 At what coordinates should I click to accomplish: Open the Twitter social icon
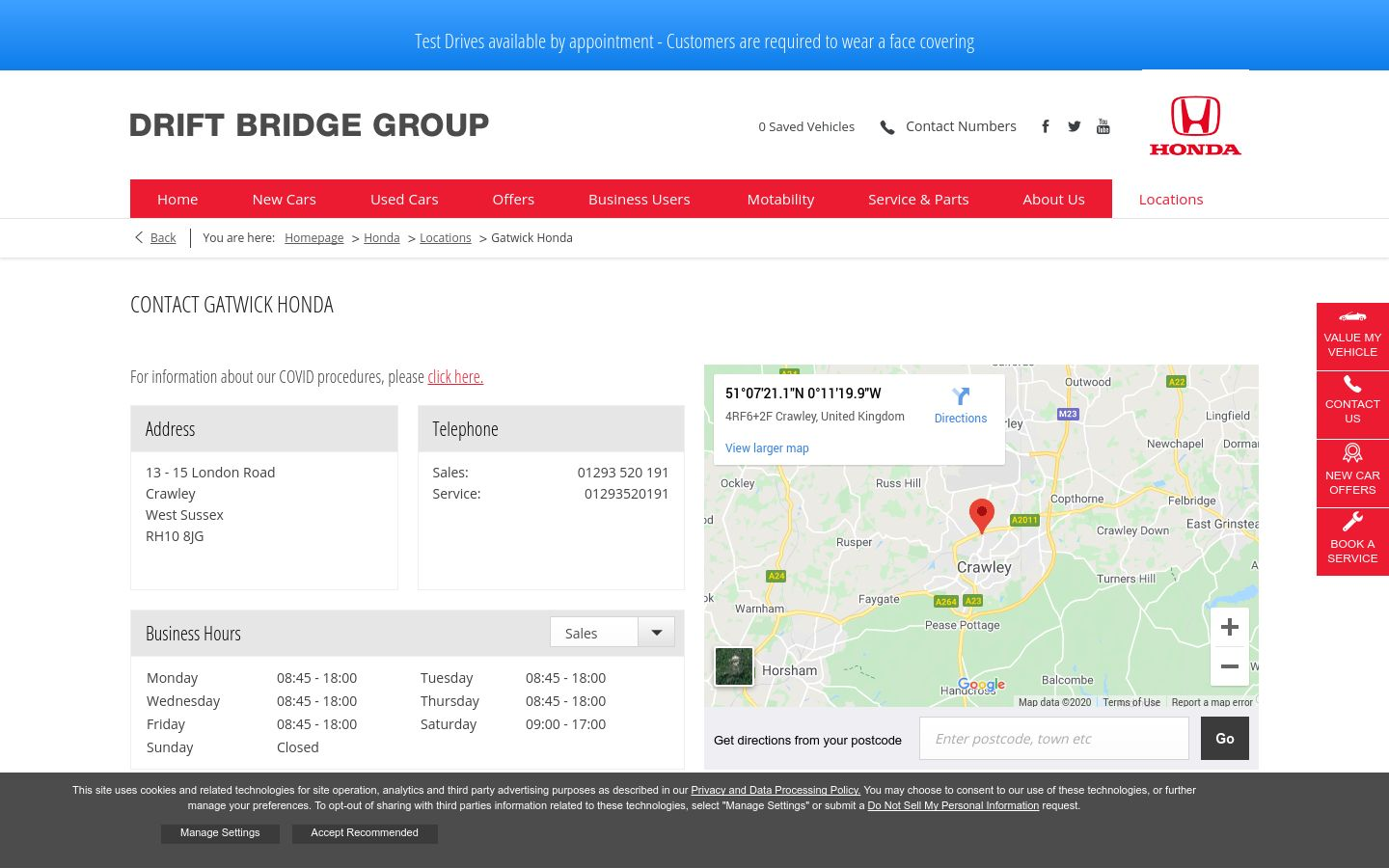click(1075, 126)
